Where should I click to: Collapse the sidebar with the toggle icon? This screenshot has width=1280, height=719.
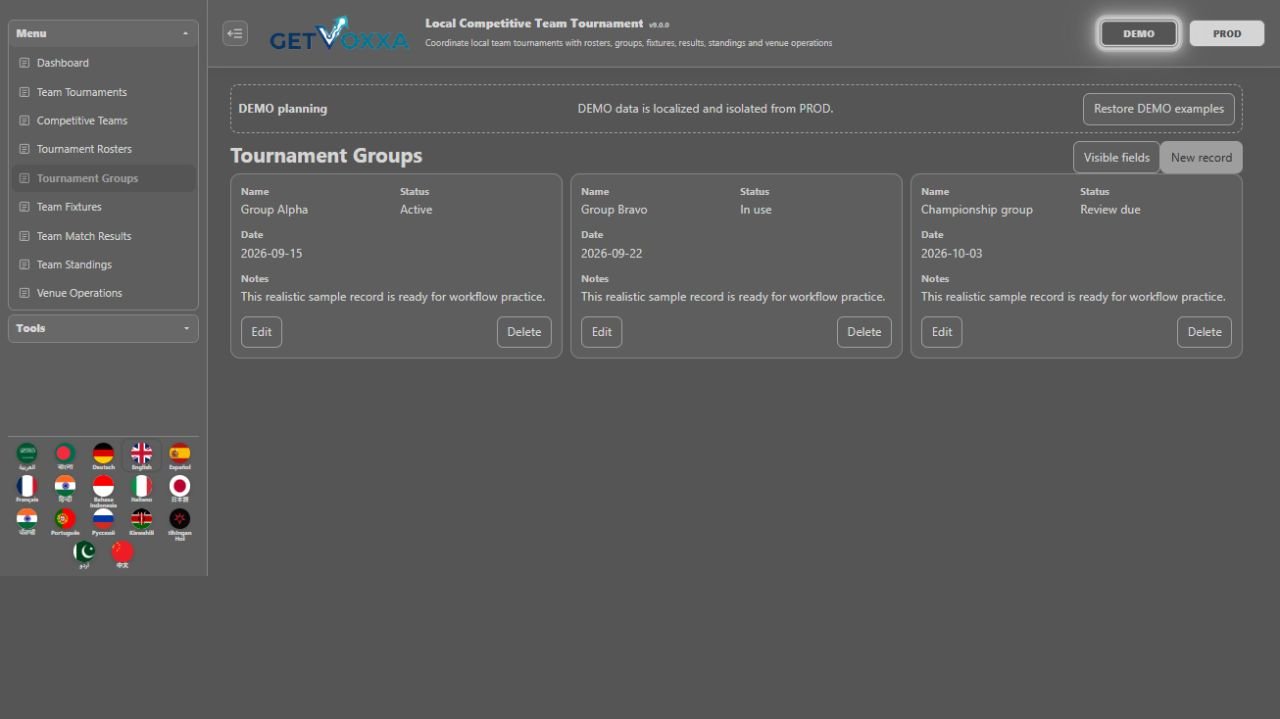[235, 33]
